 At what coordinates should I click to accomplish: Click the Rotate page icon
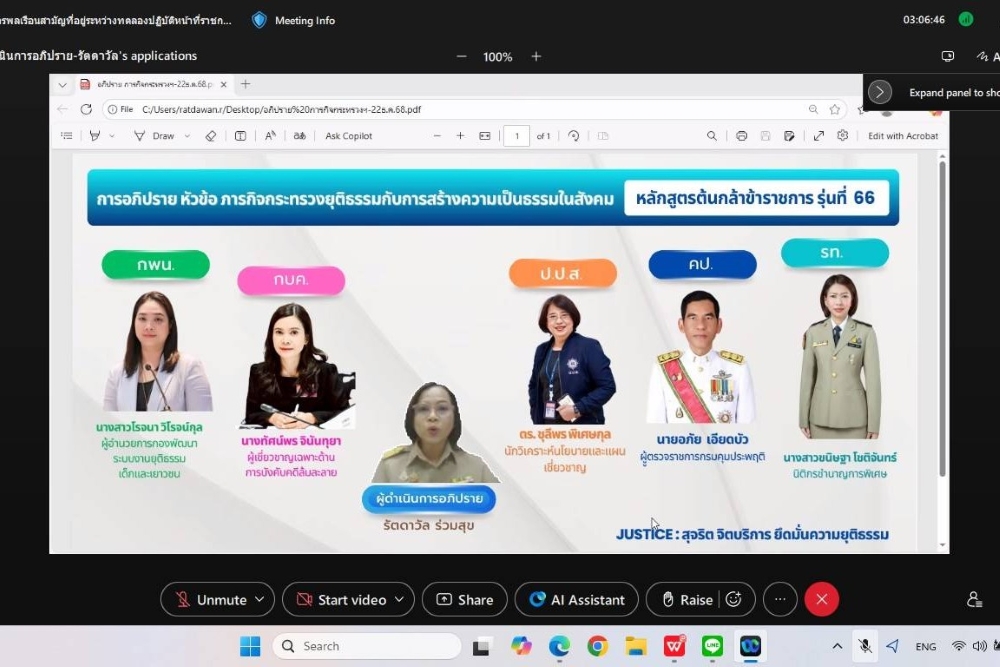click(574, 136)
